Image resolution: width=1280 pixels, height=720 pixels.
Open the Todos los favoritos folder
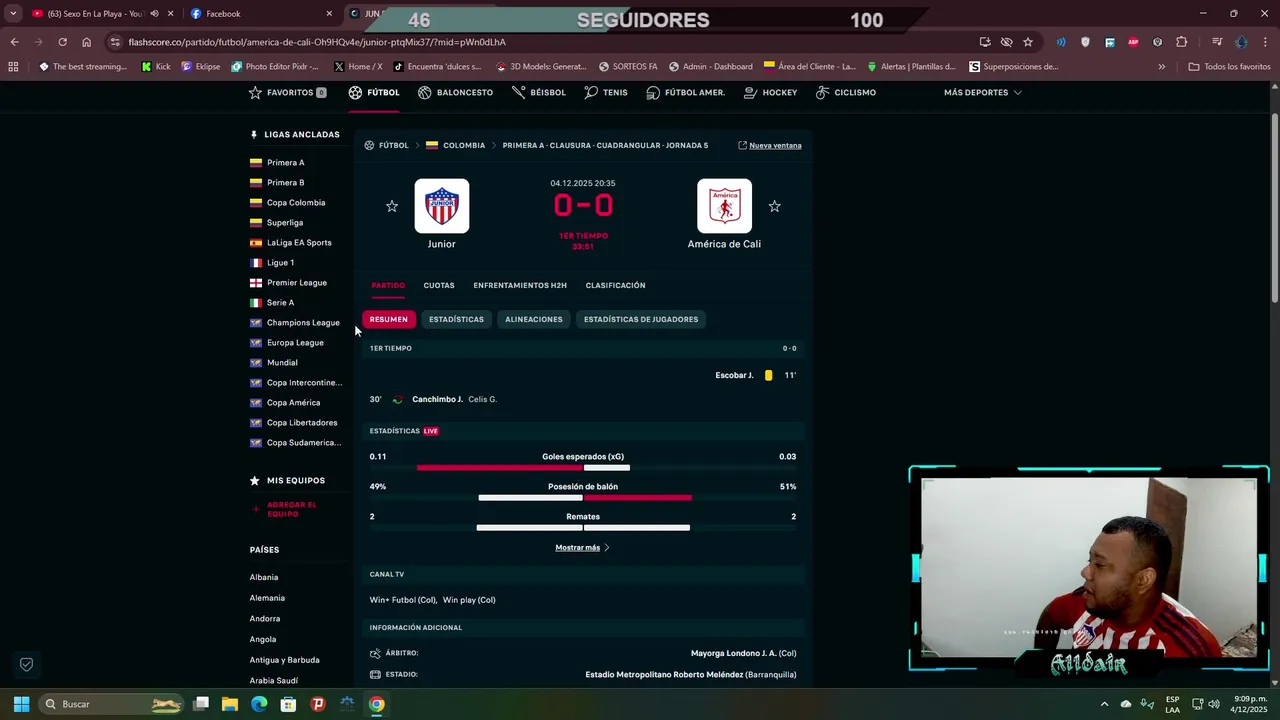click(1229, 67)
